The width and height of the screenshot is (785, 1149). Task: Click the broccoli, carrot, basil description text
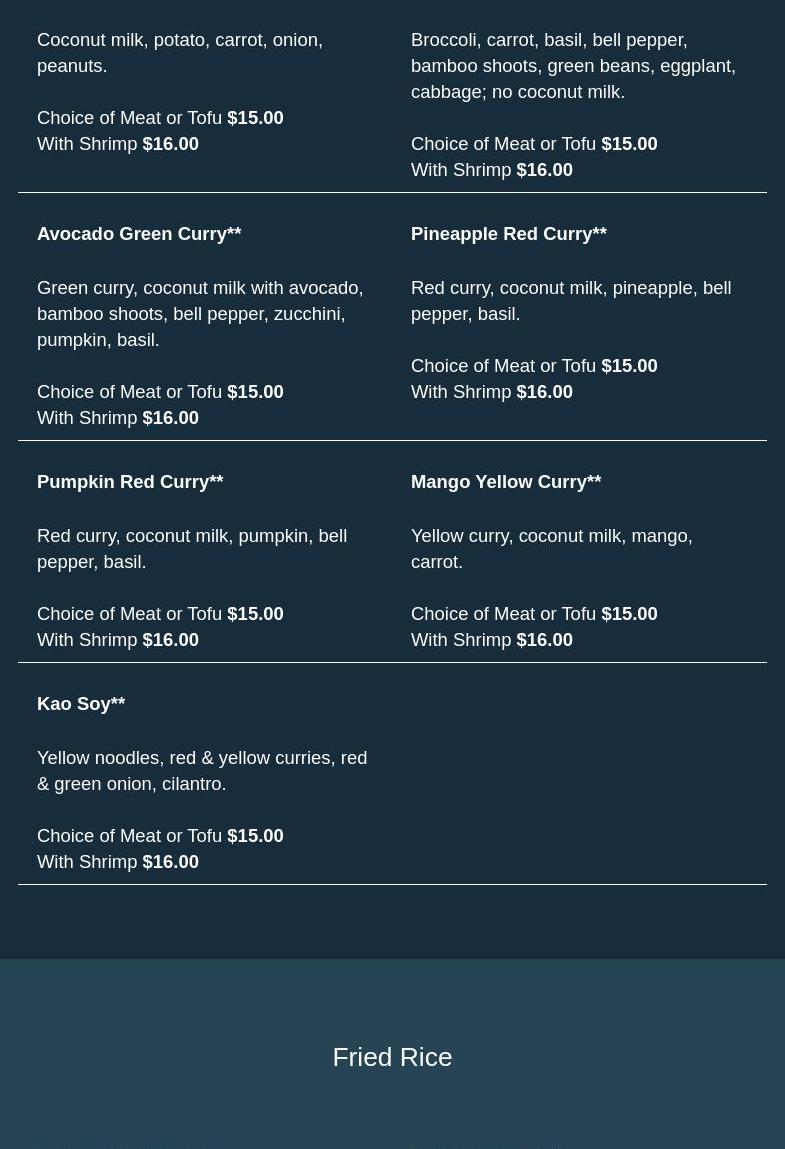point(573,66)
